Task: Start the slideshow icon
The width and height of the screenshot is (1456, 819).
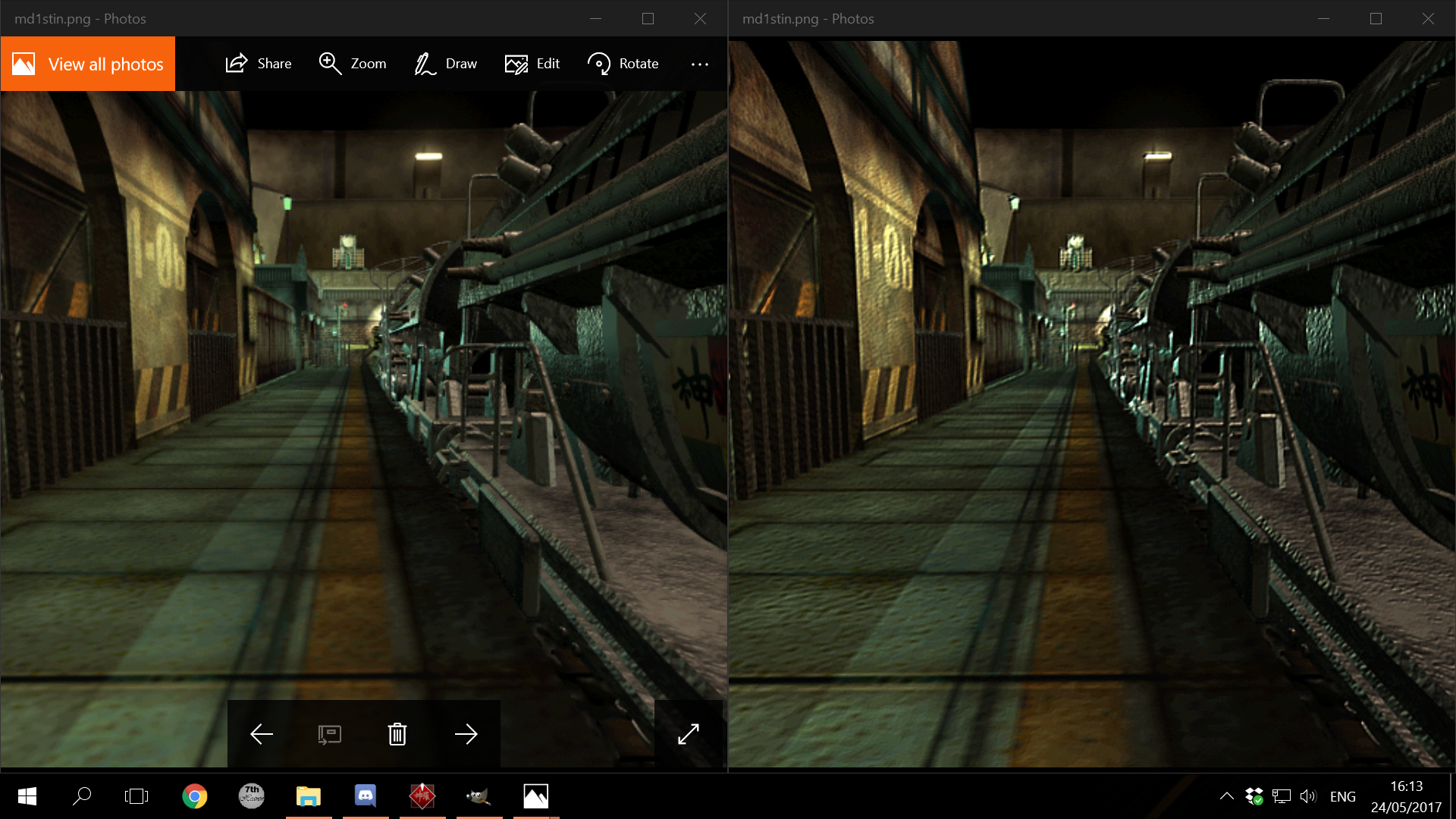Action: coord(330,734)
